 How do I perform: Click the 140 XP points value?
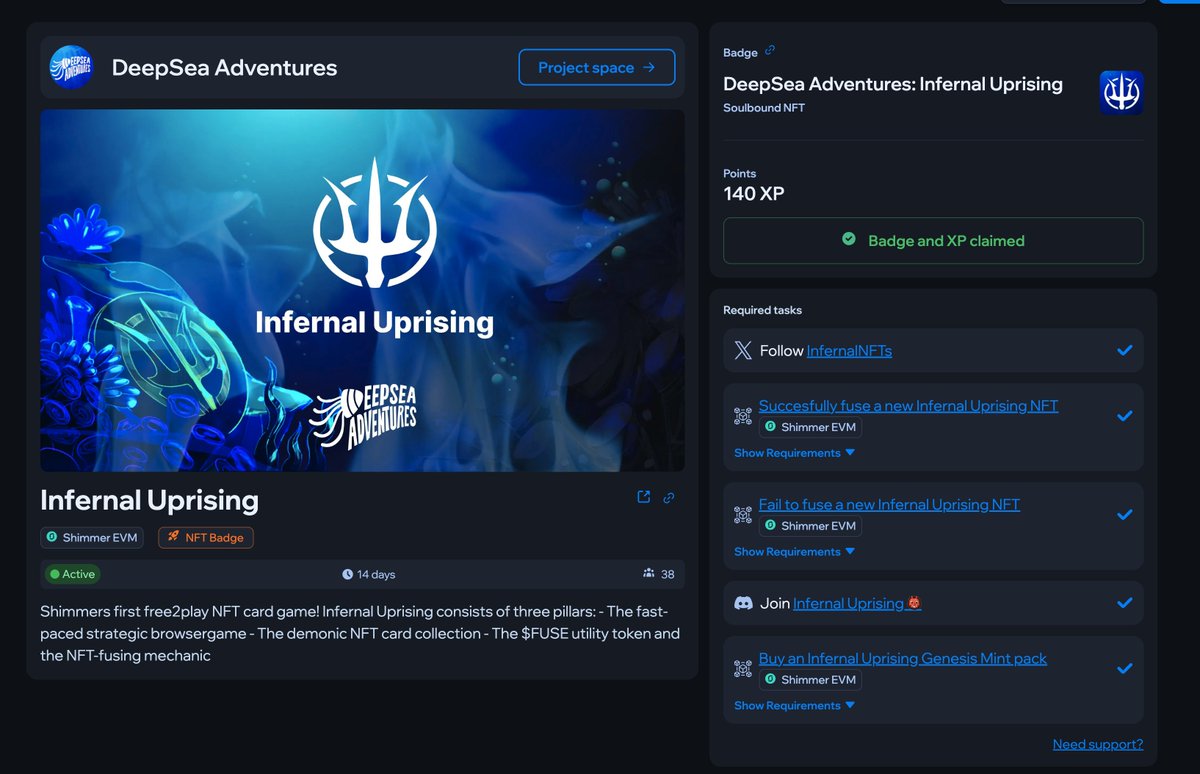click(754, 194)
